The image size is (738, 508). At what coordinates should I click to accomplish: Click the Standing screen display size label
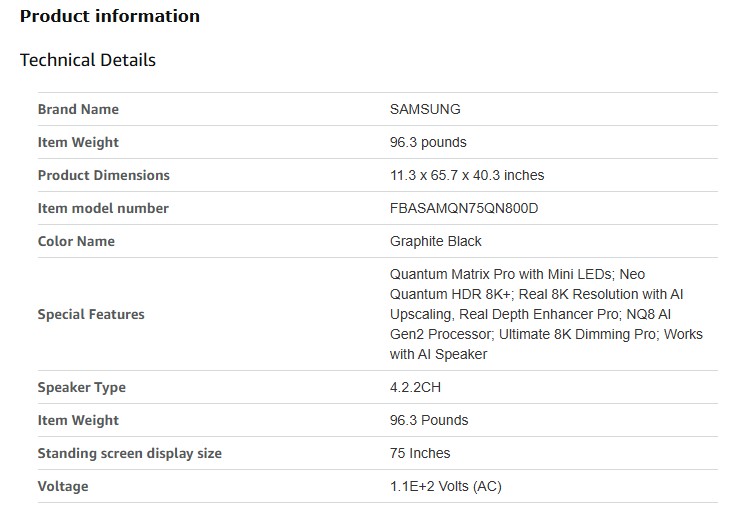click(129, 453)
